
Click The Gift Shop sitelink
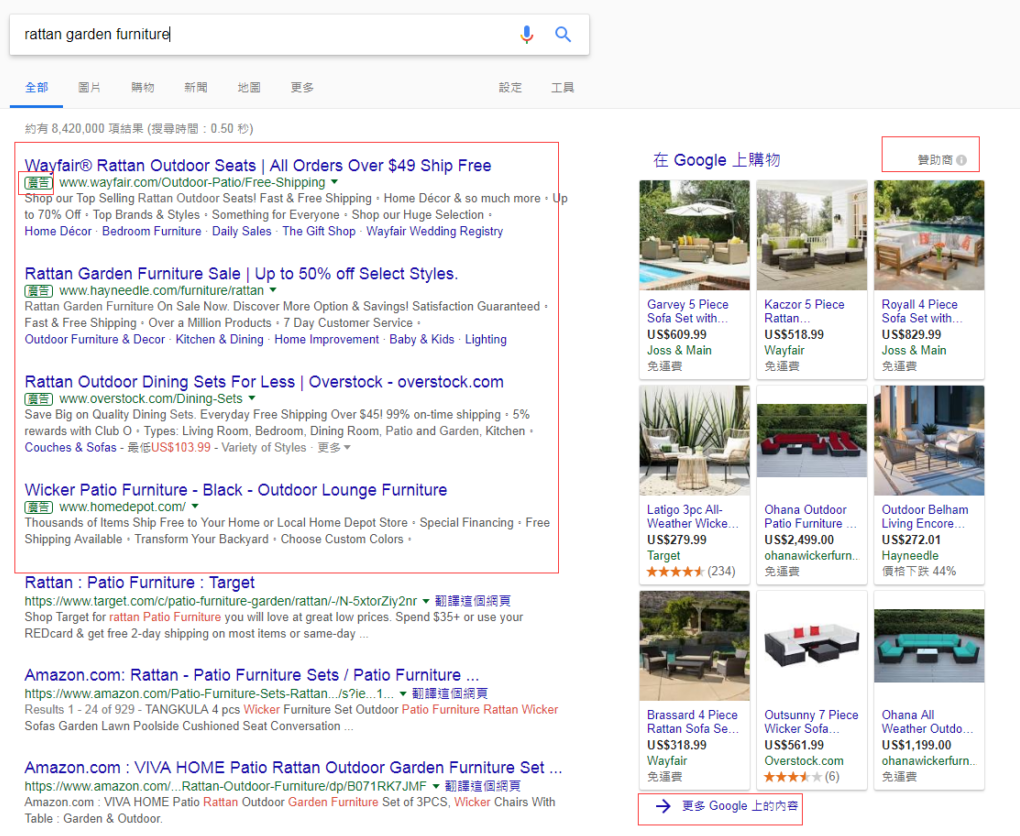(319, 231)
